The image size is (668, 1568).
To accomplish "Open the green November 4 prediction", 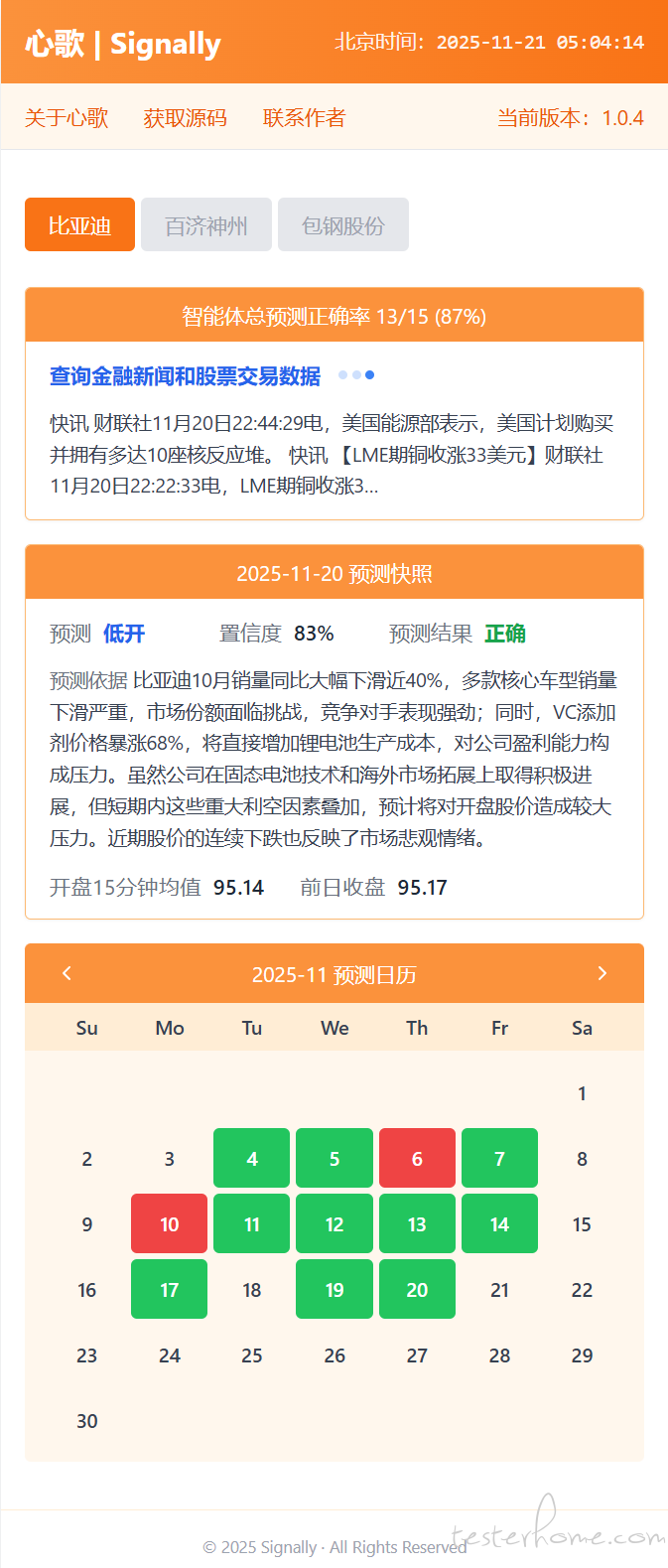I will point(252,1159).
